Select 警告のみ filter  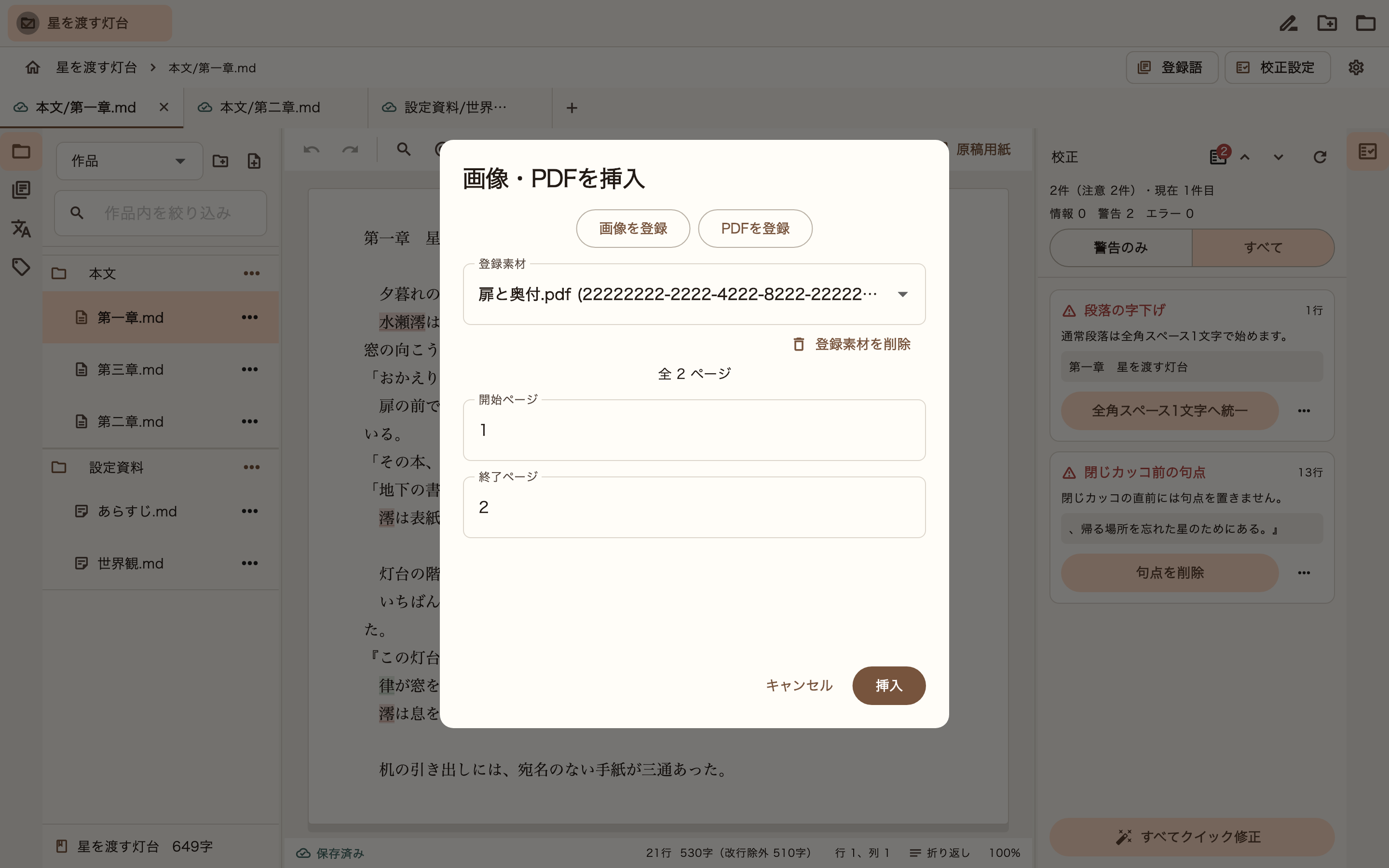point(1120,247)
